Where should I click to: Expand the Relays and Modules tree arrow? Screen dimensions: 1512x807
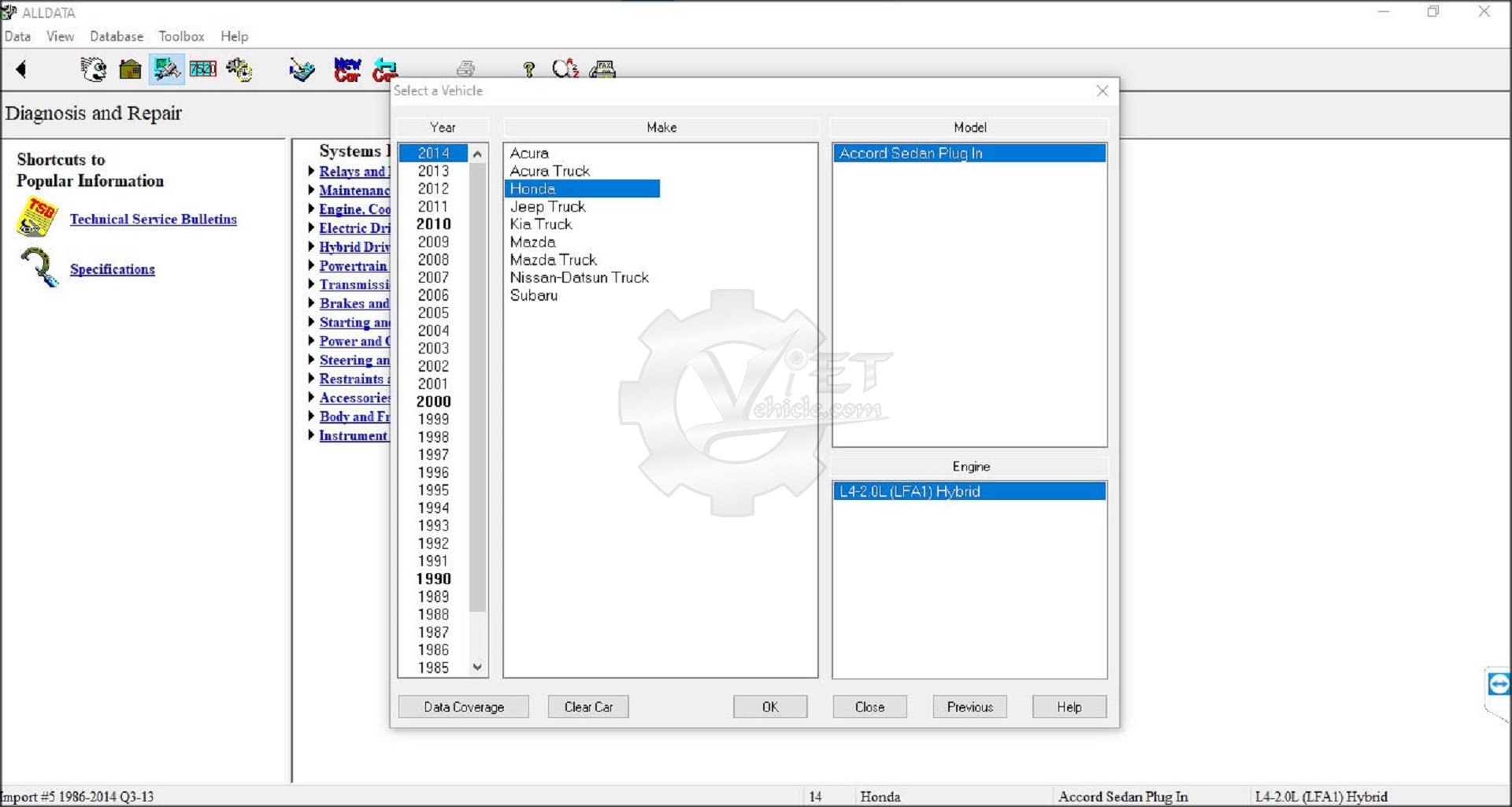click(311, 170)
